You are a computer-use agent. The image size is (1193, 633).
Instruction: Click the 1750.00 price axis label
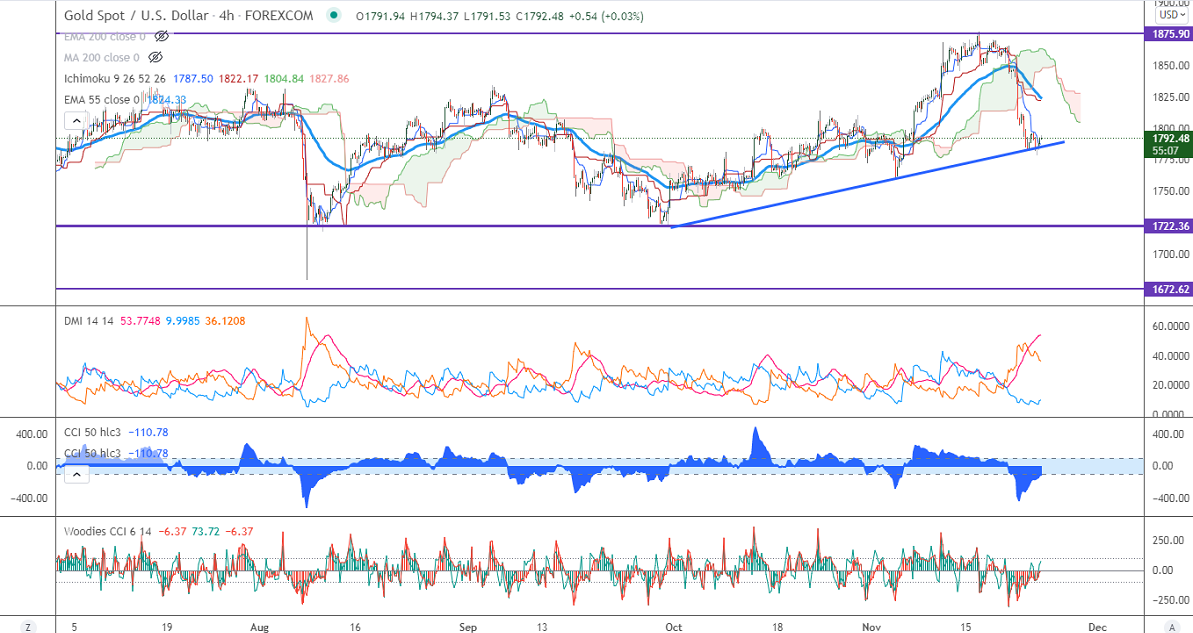[x=1170, y=192]
